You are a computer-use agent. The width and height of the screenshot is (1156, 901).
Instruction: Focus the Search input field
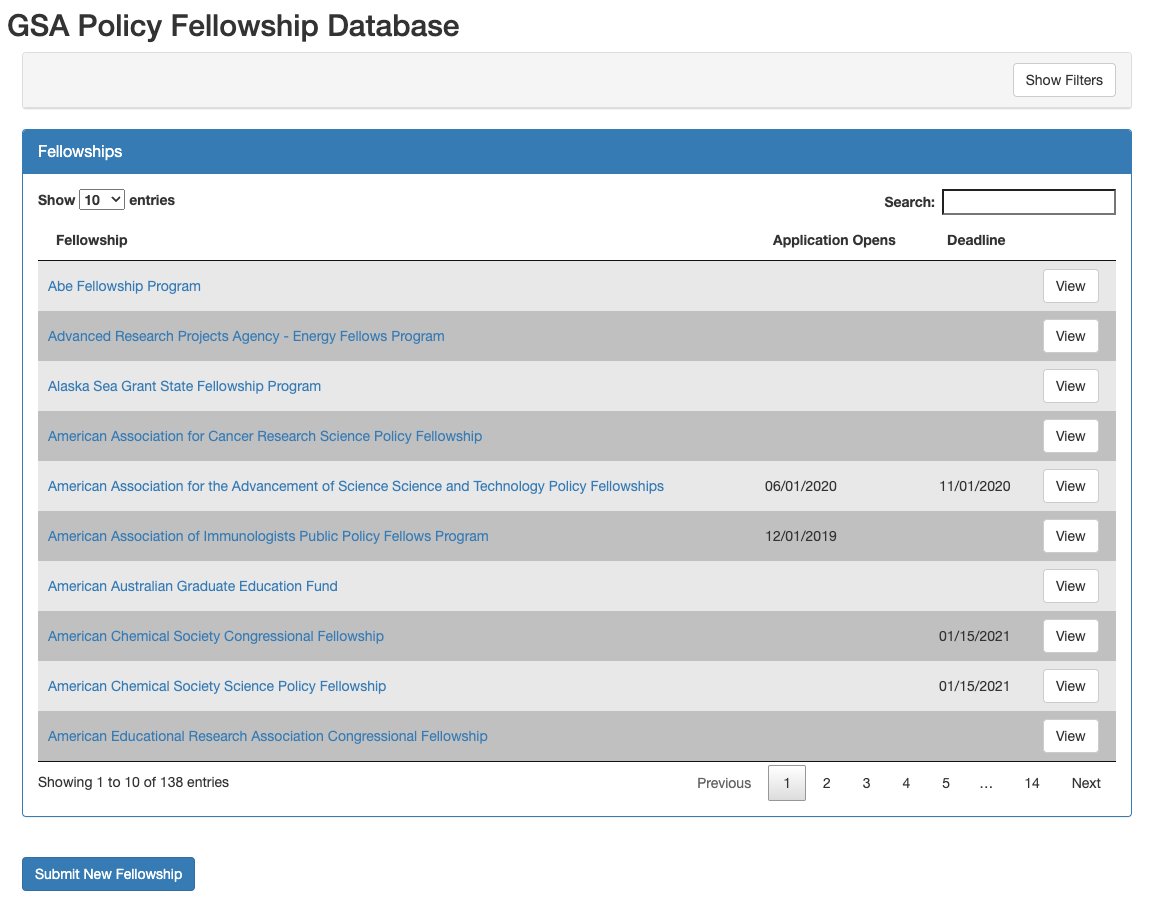pos(1028,202)
